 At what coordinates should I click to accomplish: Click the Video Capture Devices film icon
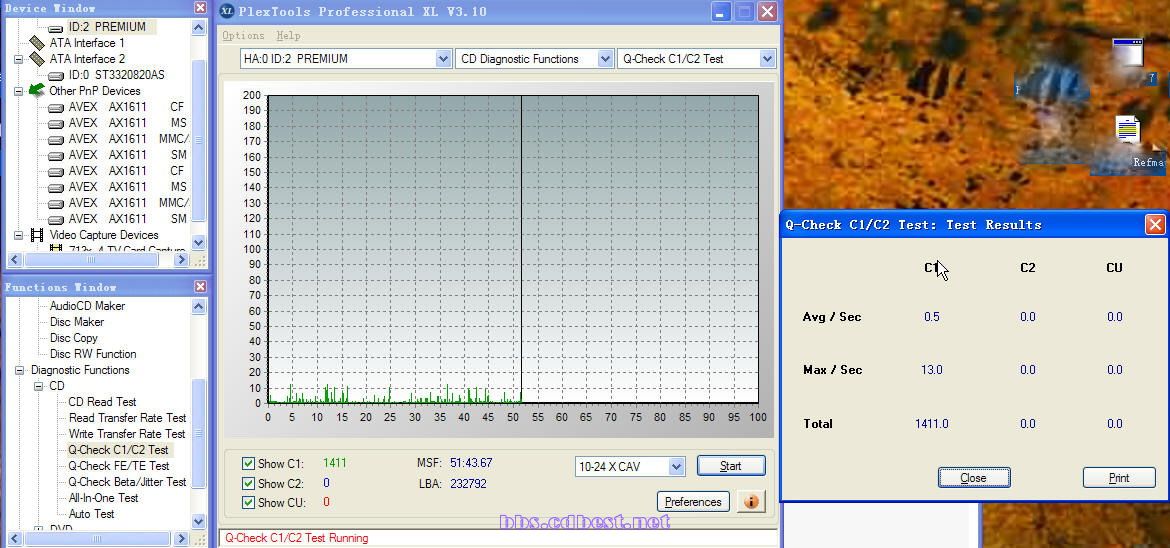37,235
